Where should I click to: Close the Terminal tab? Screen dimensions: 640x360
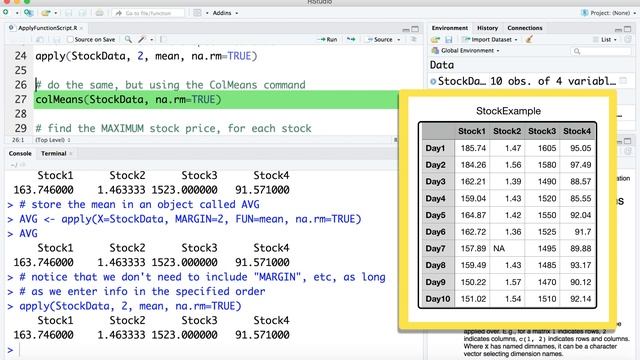71,153
